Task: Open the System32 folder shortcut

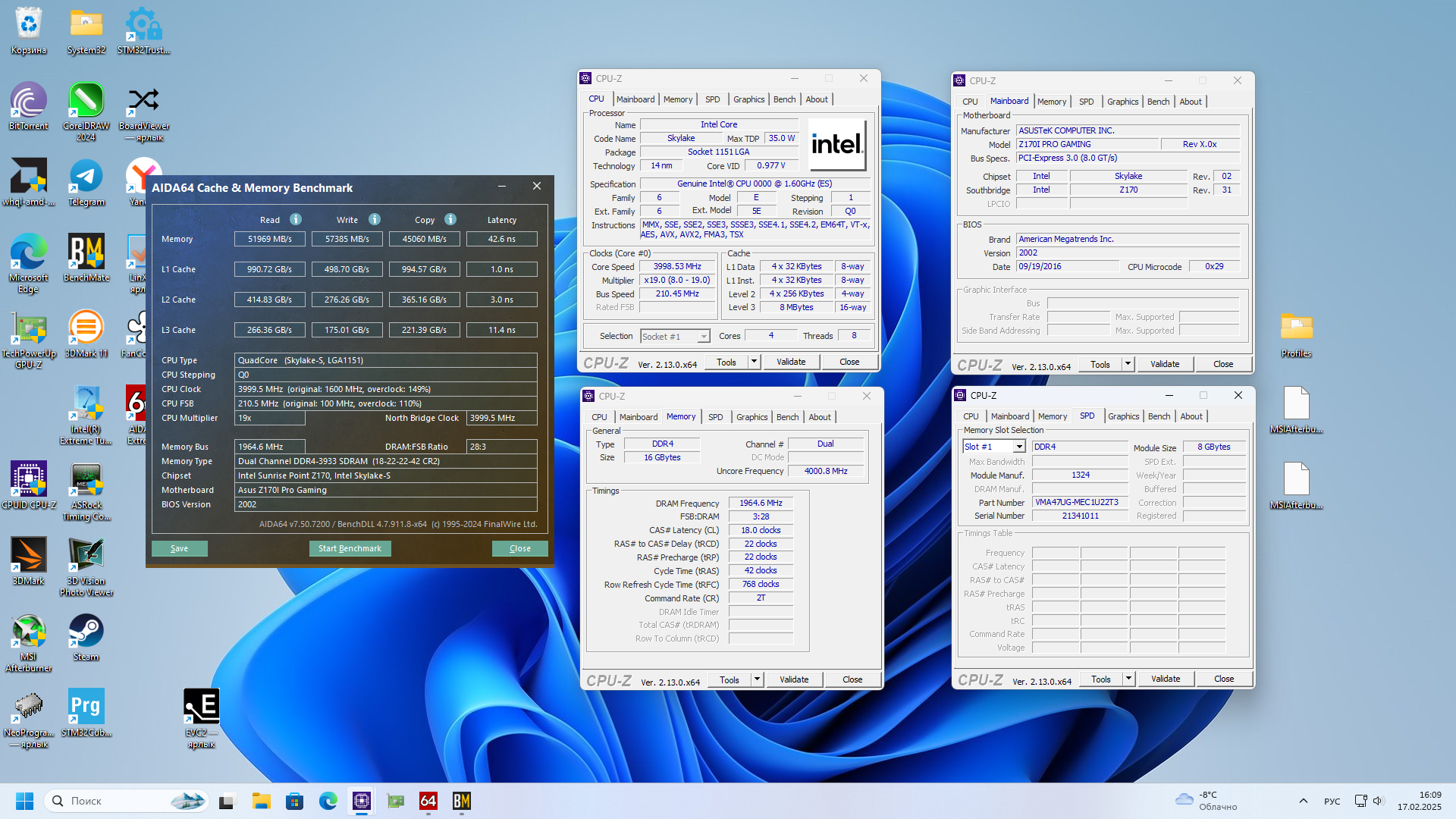Action: [86, 30]
